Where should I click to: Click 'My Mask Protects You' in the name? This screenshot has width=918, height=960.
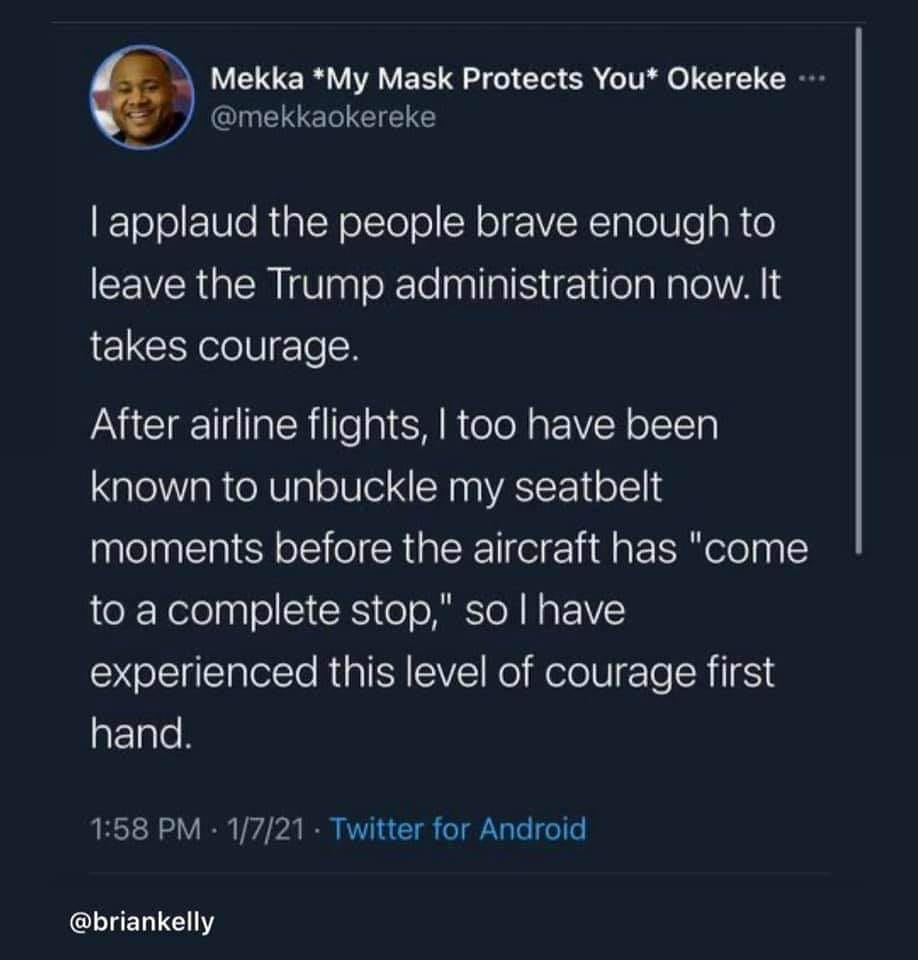tap(484, 78)
